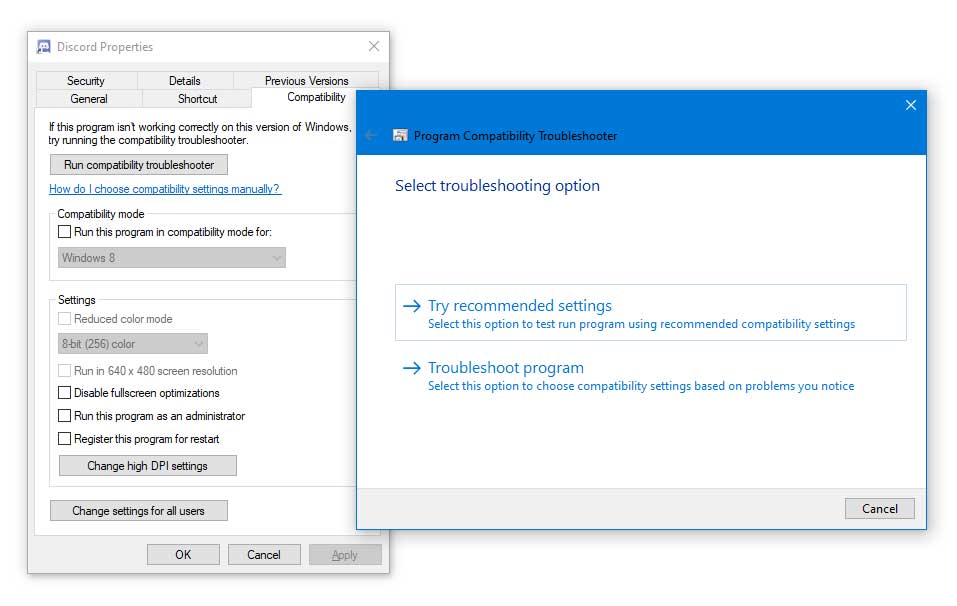The height and width of the screenshot is (606, 957).
Task: Click the back arrow in the troubleshooter window
Action: pyautogui.click(x=371, y=135)
